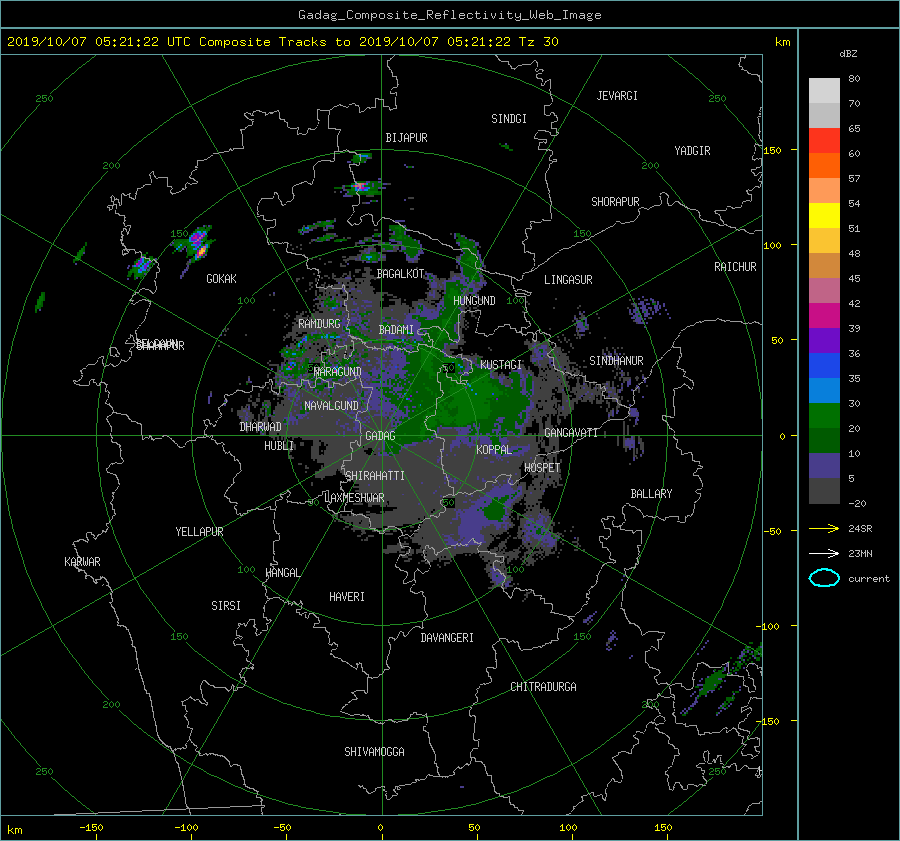Viewport: 900px width, 841px height.
Task: Click the KOPPAL label
Action: (494, 449)
